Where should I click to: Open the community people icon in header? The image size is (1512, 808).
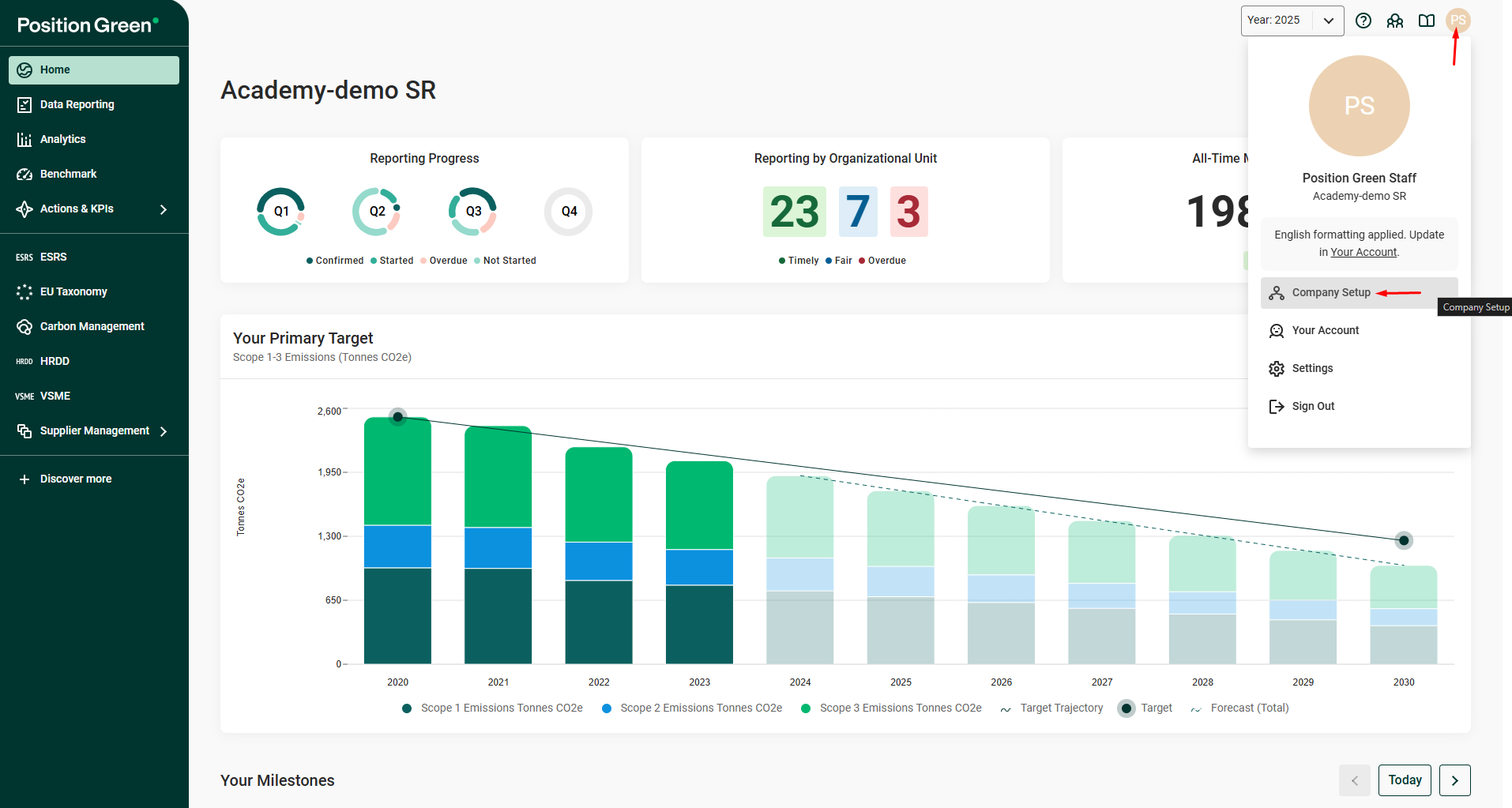point(1394,21)
